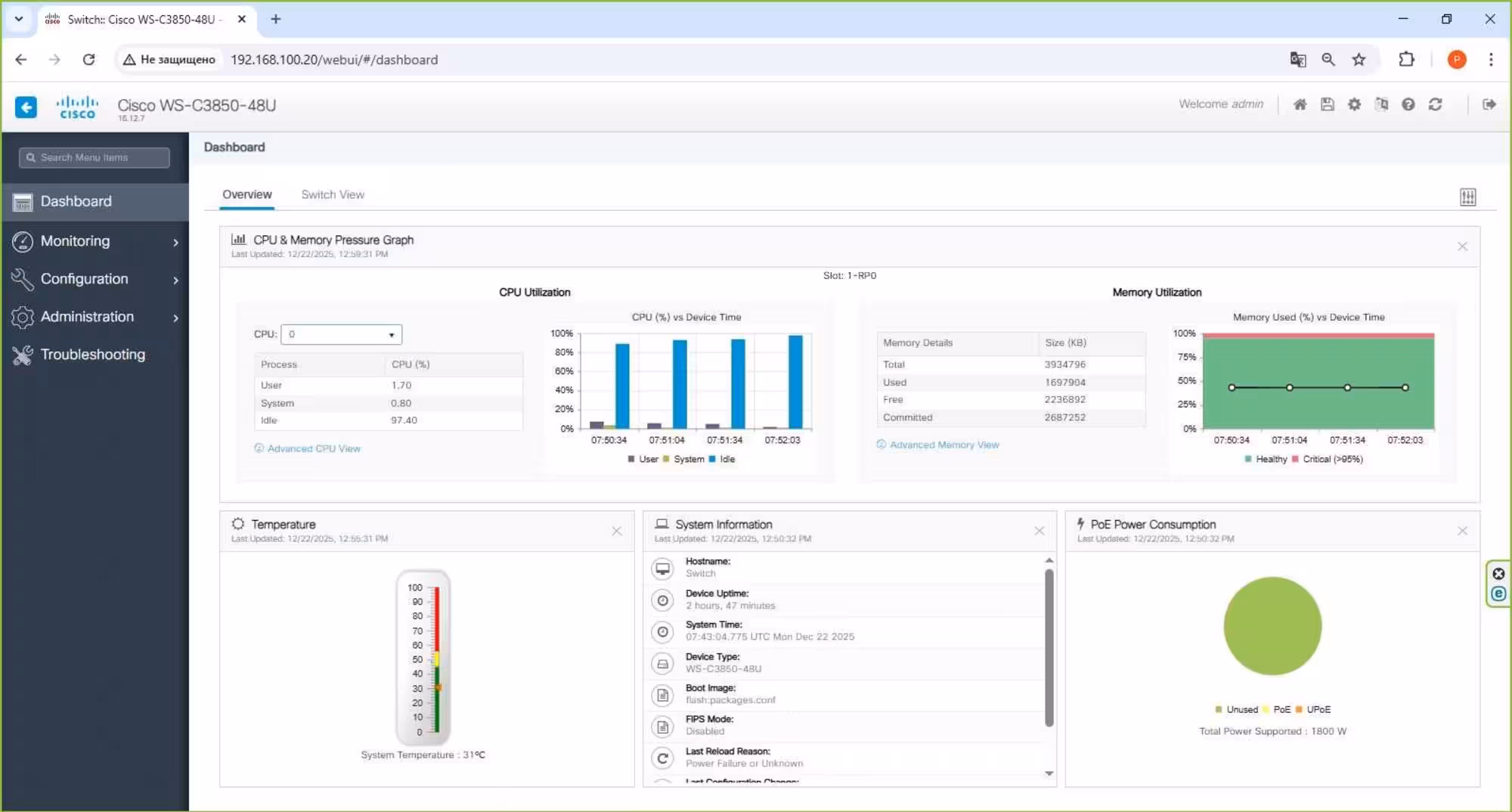Click the help question mark icon

pyautogui.click(x=1408, y=104)
